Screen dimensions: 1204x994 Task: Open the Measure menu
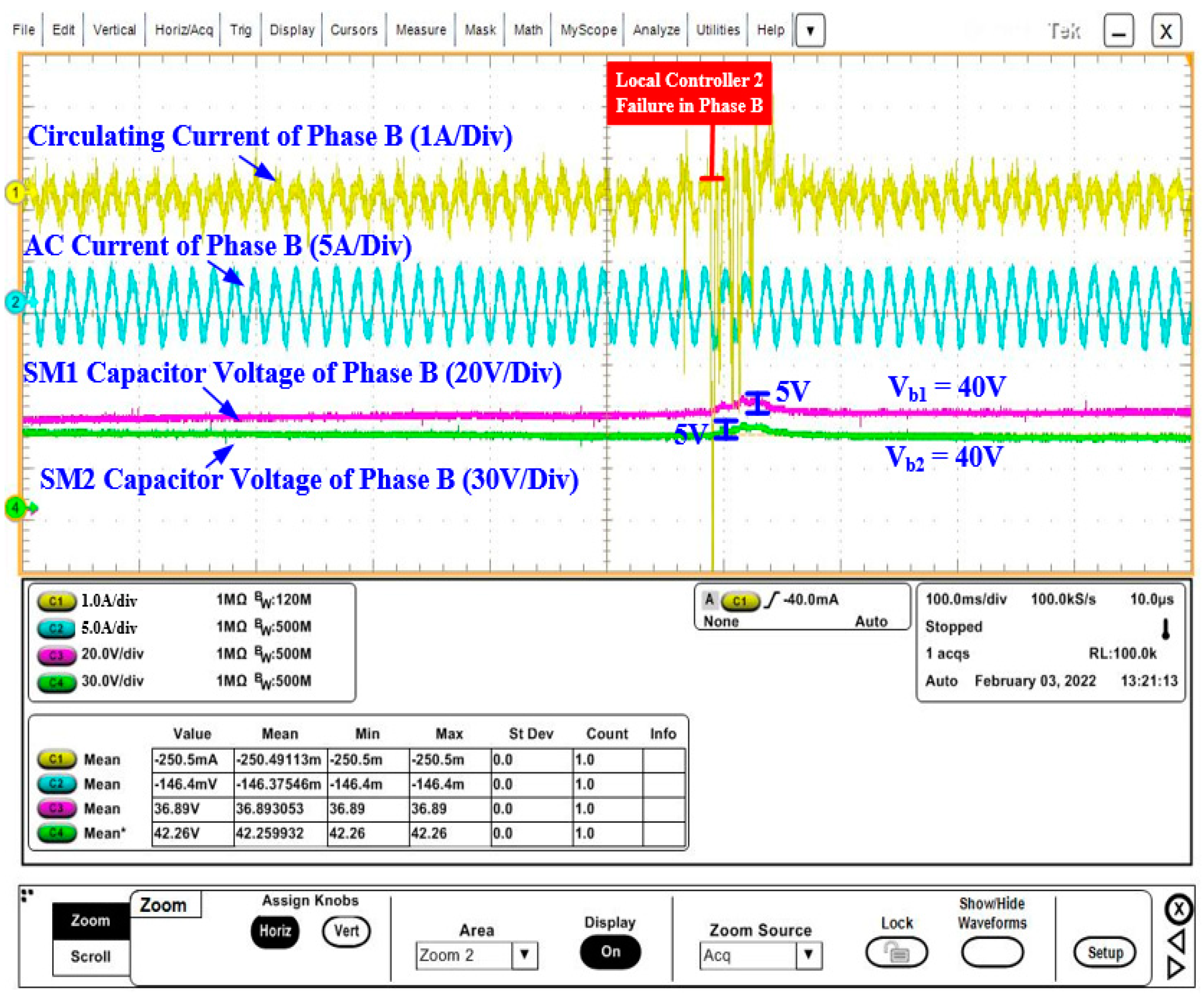pos(421,30)
